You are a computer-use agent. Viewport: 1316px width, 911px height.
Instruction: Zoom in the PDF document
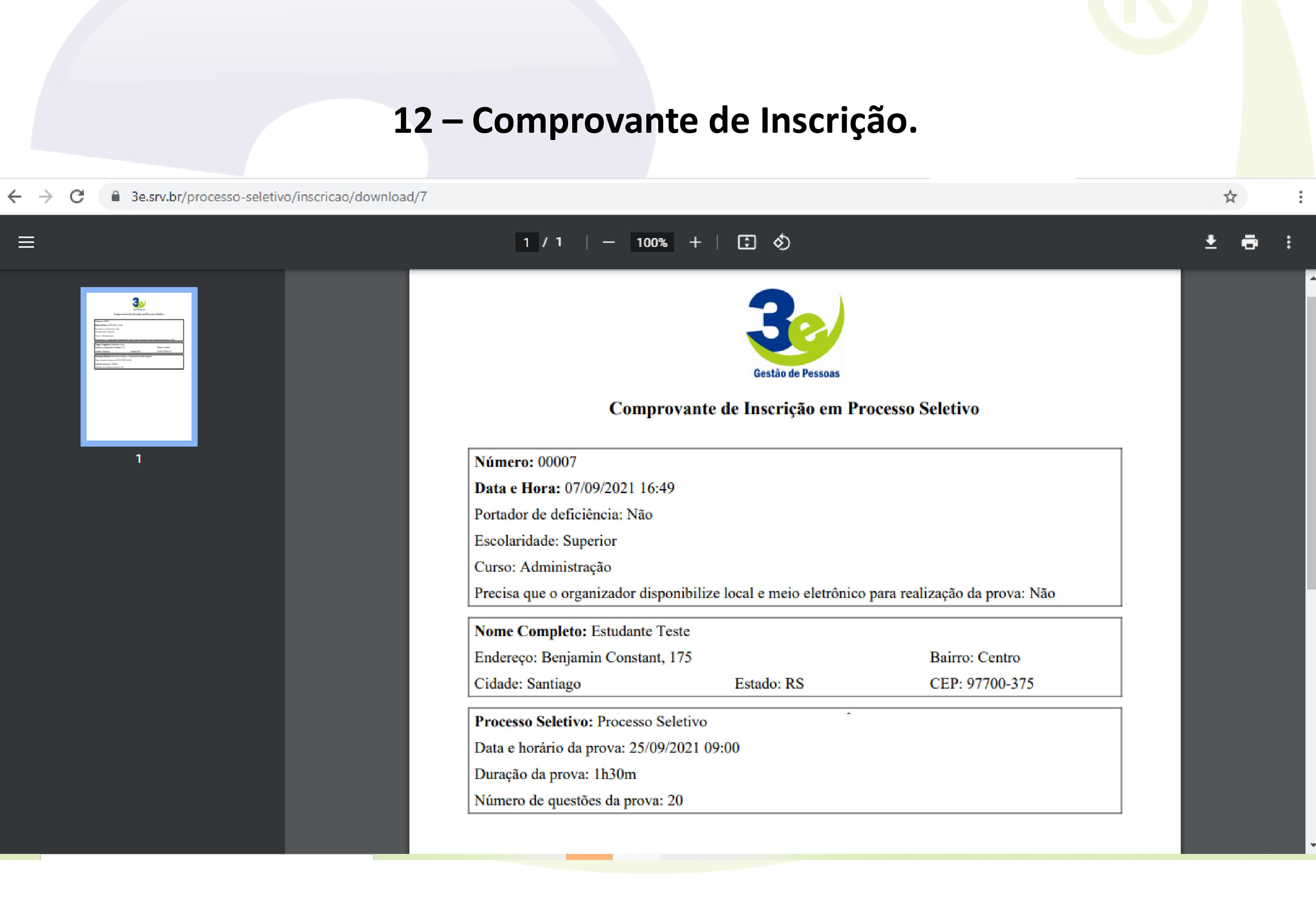pos(695,243)
